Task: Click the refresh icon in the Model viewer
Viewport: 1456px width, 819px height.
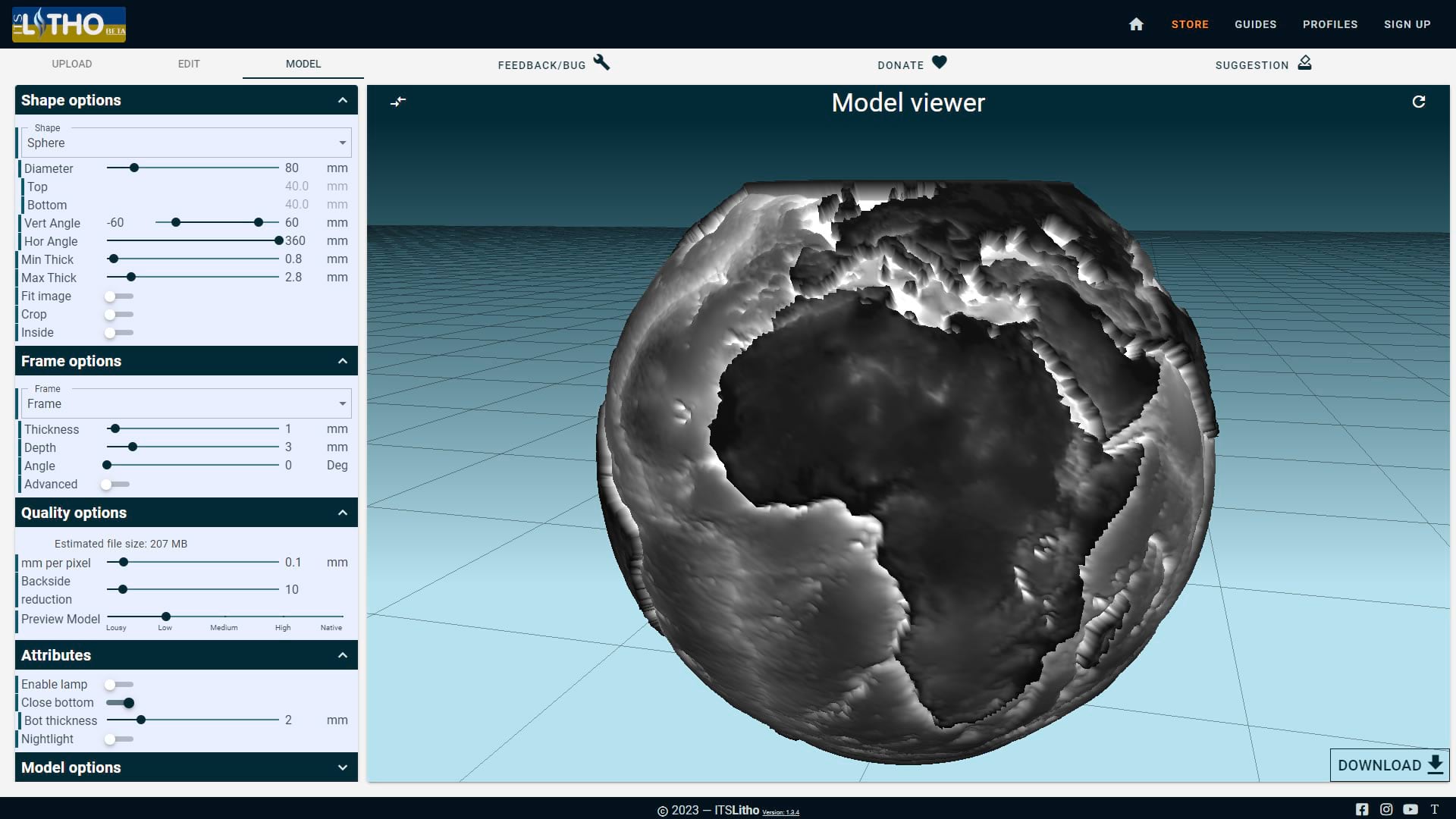Action: coord(1420,101)
